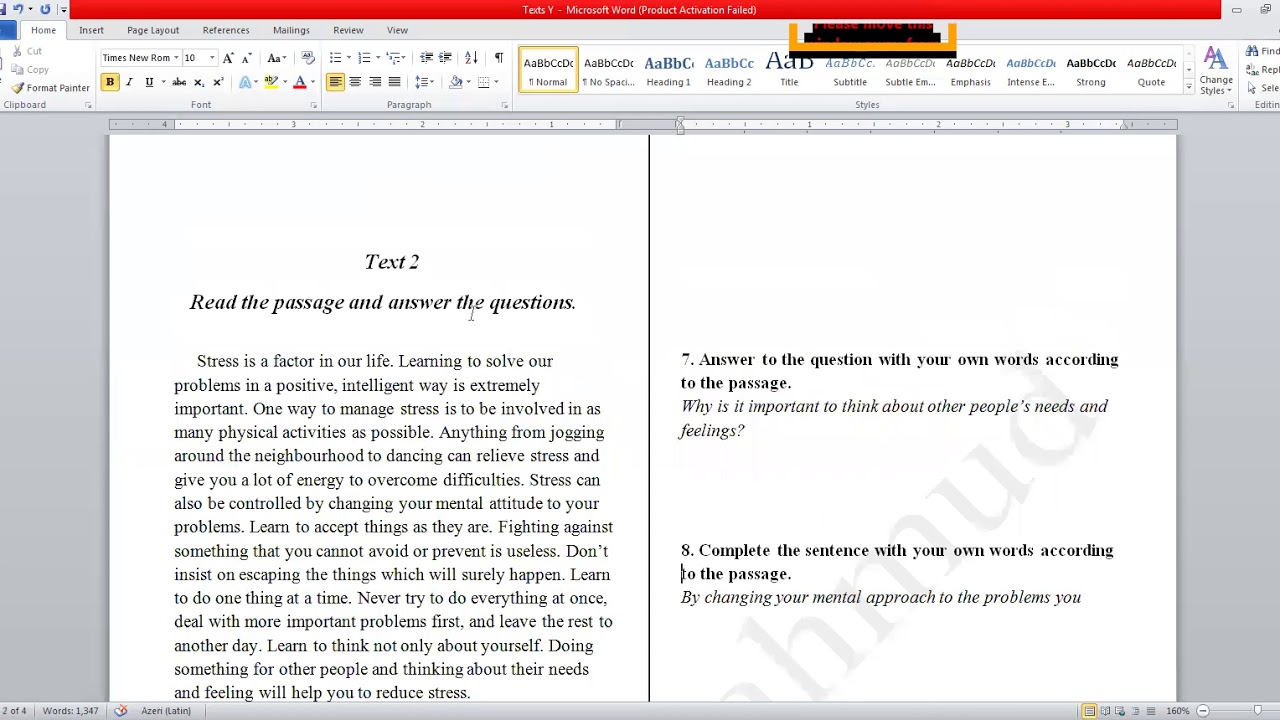
Task: Open word count from status bar
Action: coord(70,711)
